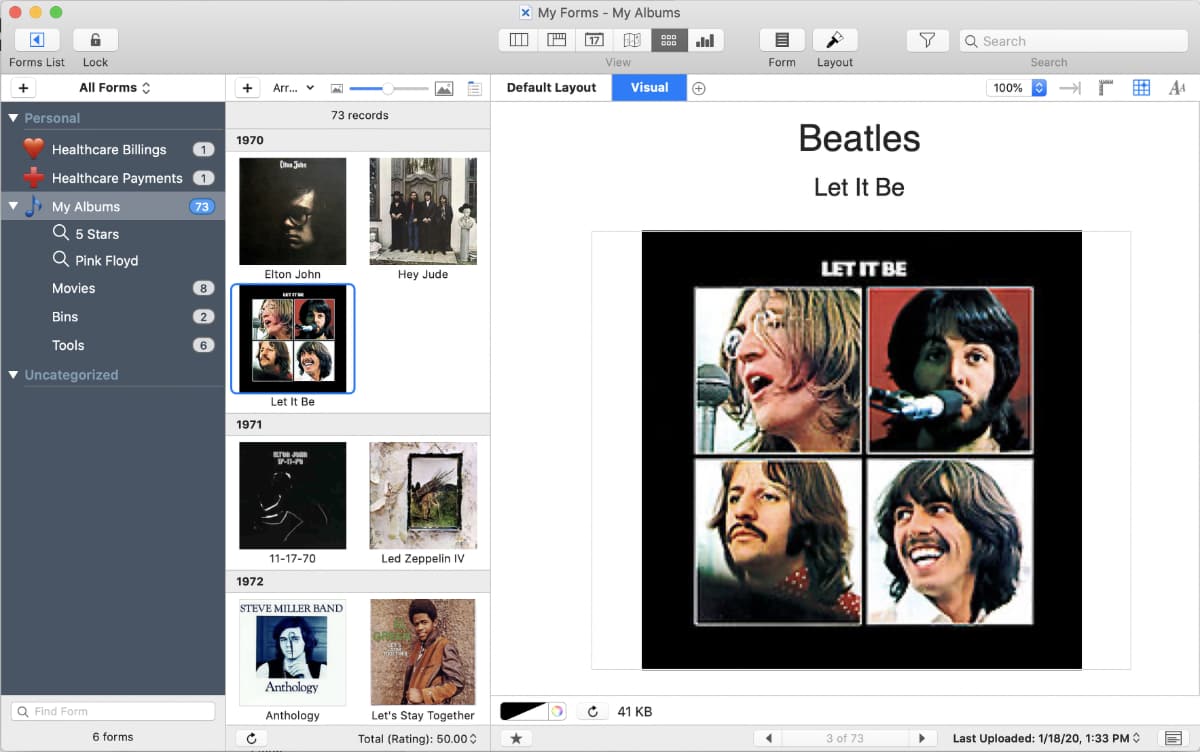Click the Lock padlock icon
The width and height of the screenshot is (1200, 752).
[95, 40]
